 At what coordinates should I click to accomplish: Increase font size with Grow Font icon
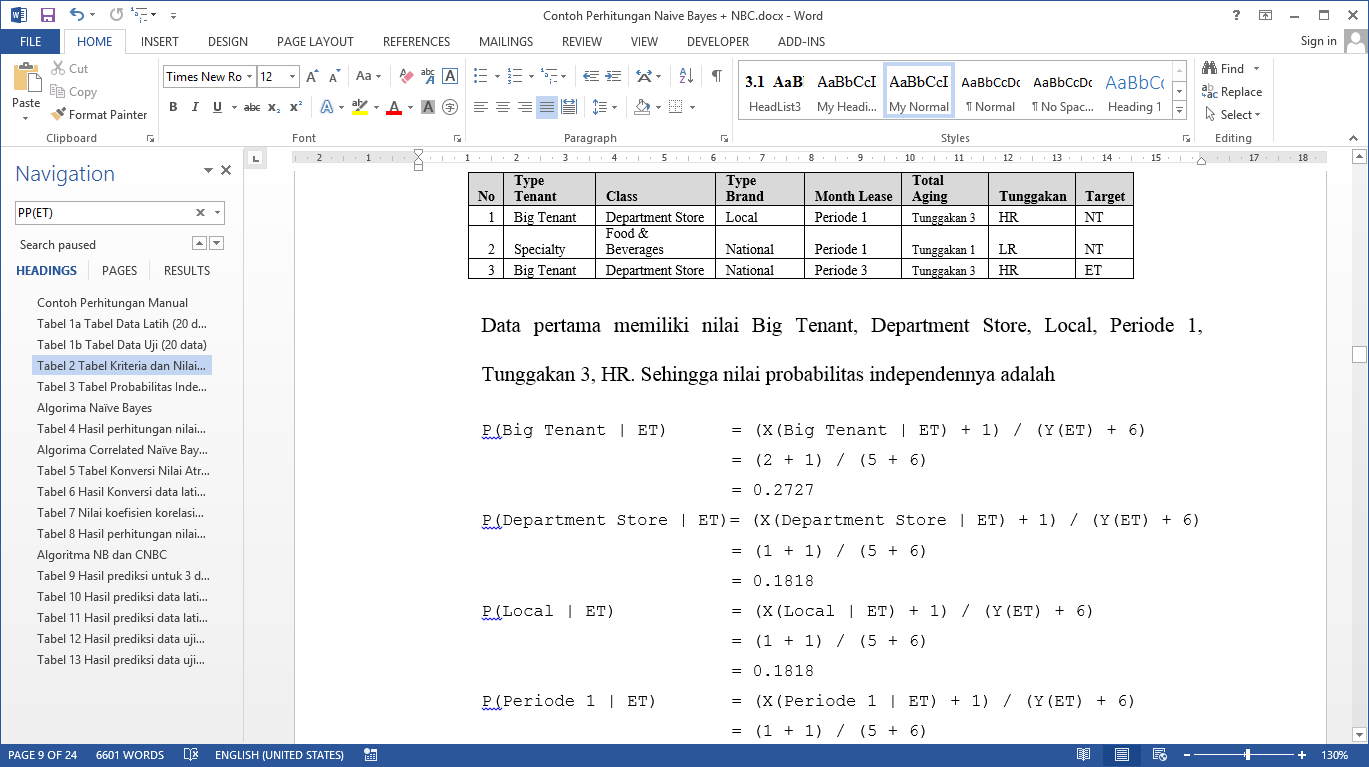[312, 76]
